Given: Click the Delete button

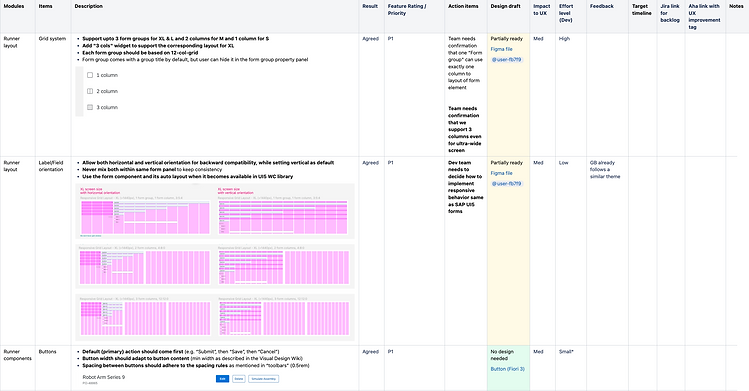Looking at the screenshot, I should [x=239, y=379].
